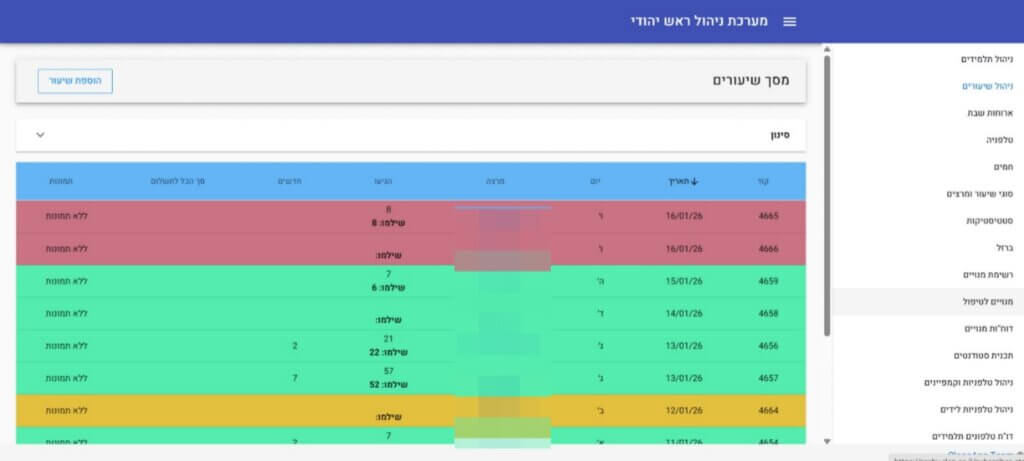The height and width of the screenshot is (461, 1024).
Task: Select lesson code 4656
Action: (769, 346)
